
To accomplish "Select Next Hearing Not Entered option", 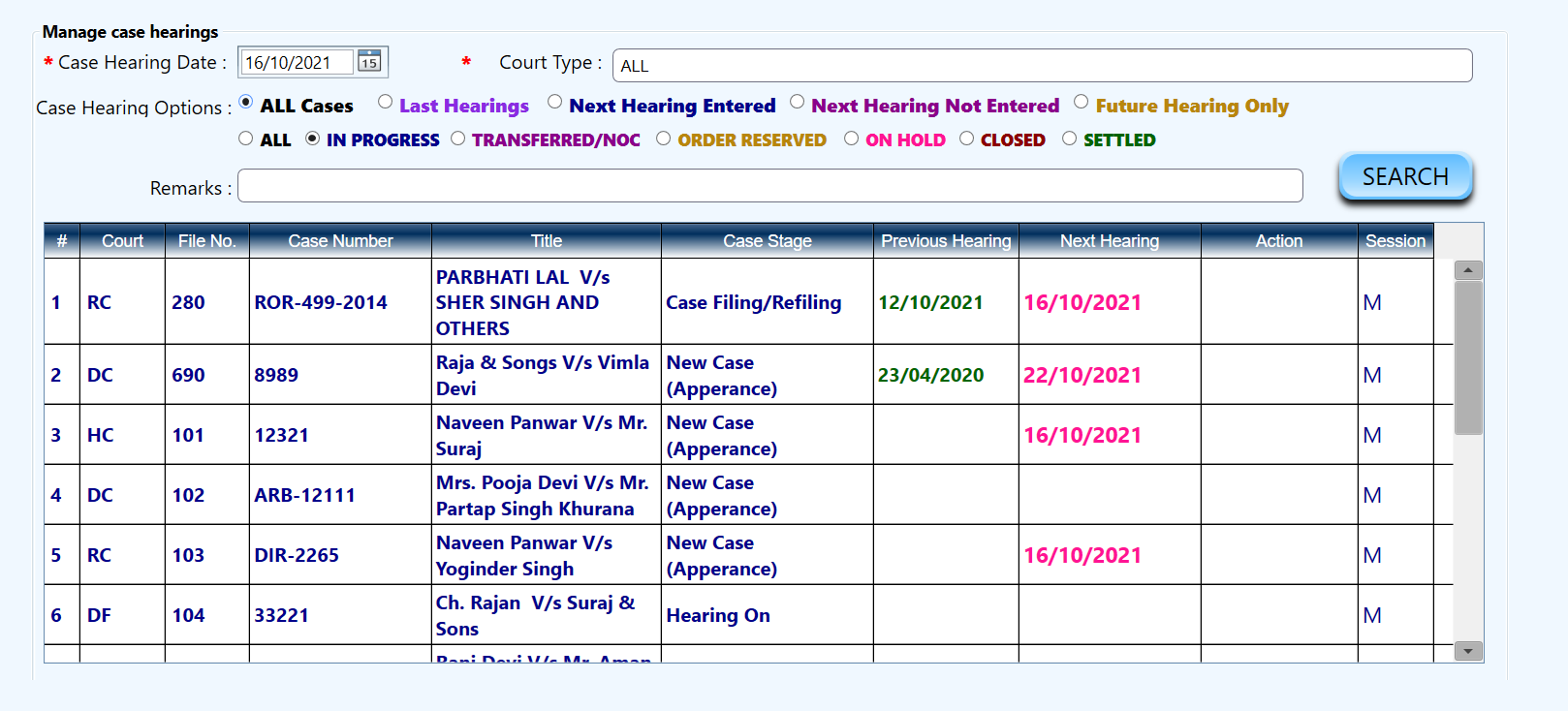I will [798, 103].
